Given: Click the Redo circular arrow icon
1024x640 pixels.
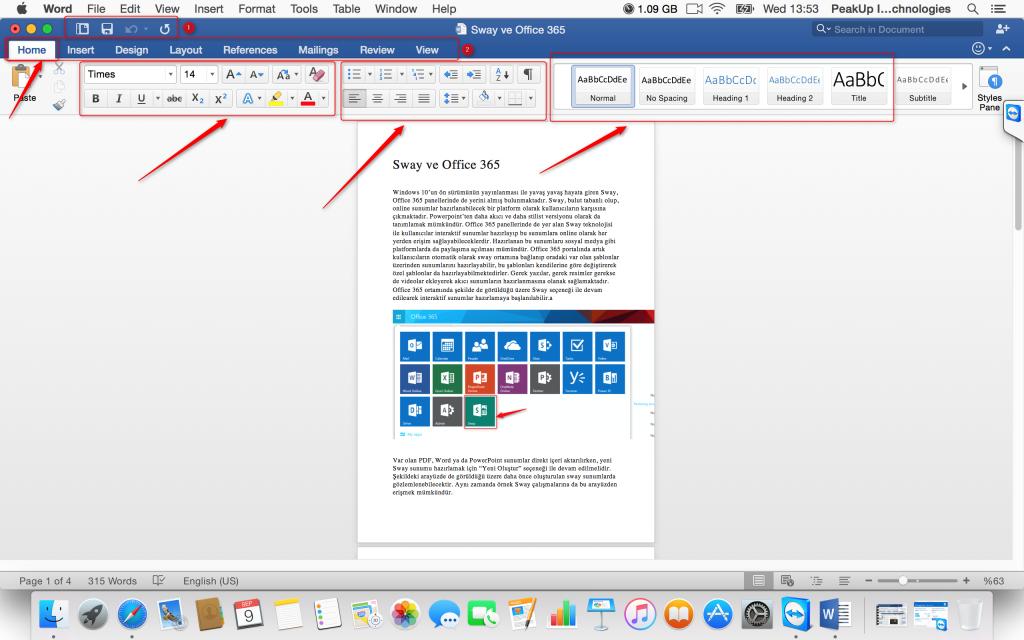Looking at the screenshot, I should [165, 29].
